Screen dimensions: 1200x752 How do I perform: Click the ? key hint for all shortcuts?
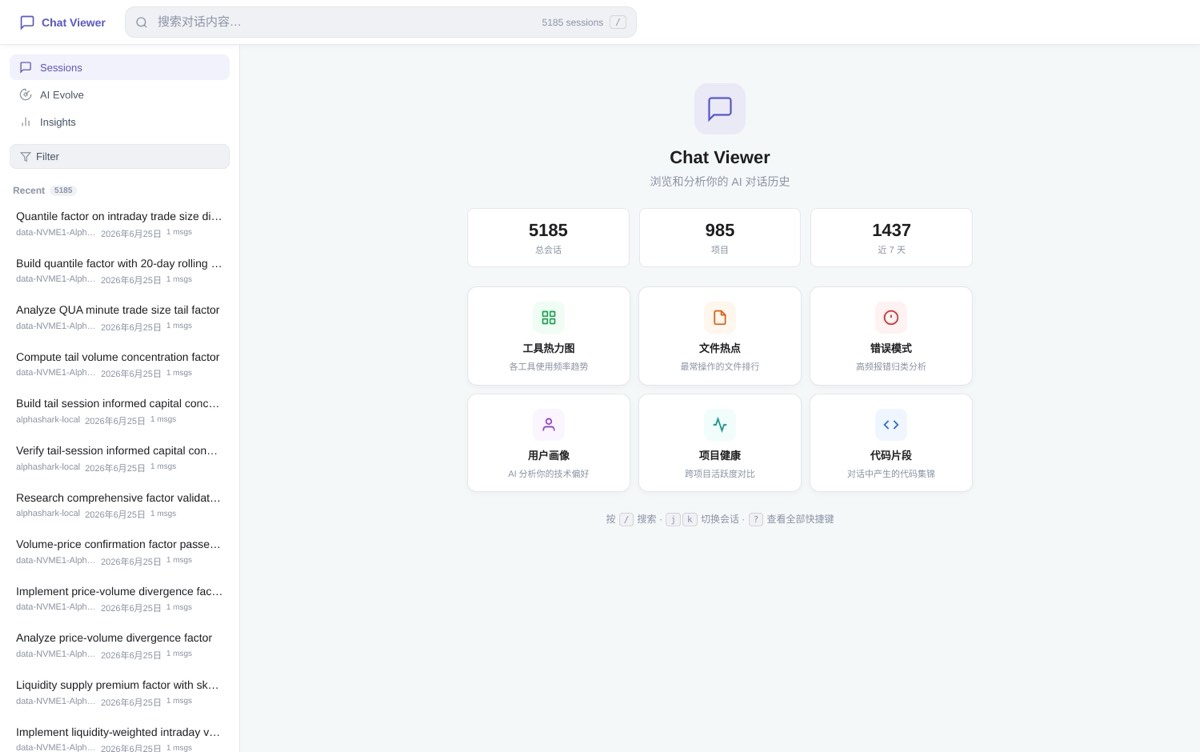tap(756, 519)
